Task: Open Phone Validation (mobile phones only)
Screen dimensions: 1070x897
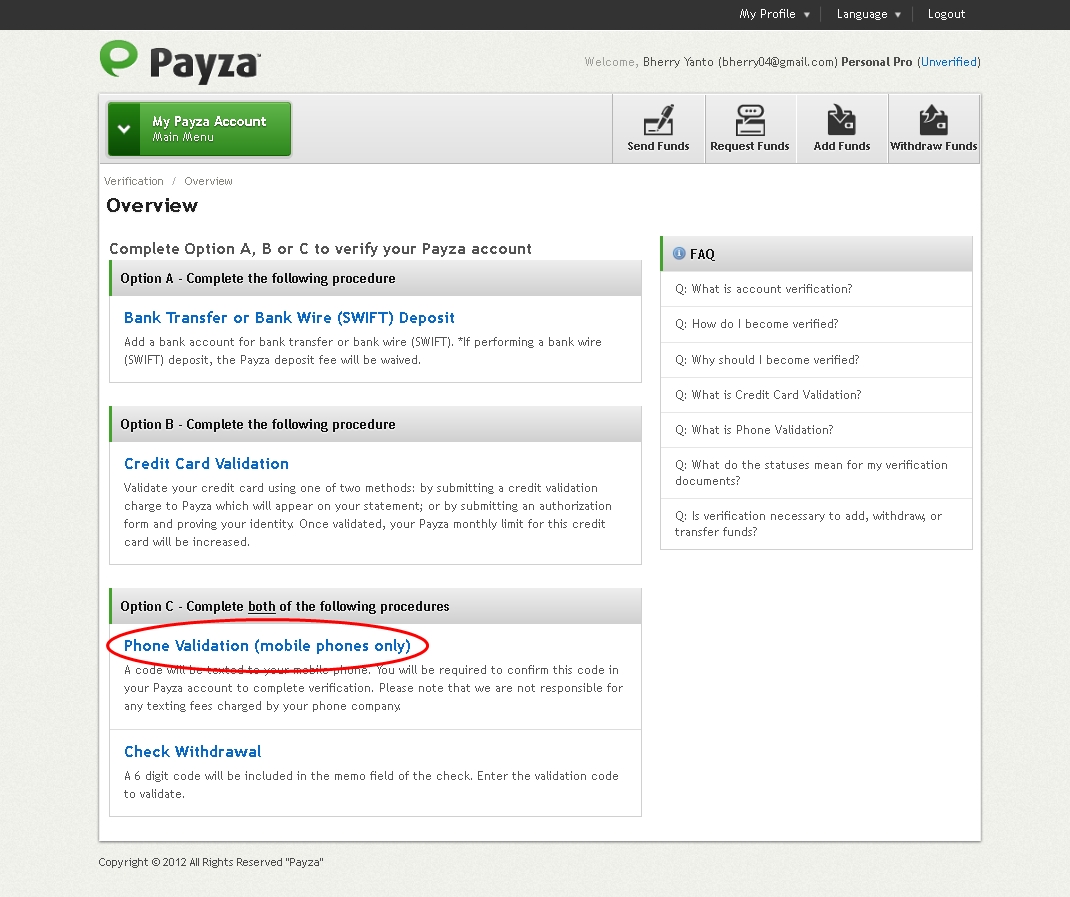Action: 267,646
